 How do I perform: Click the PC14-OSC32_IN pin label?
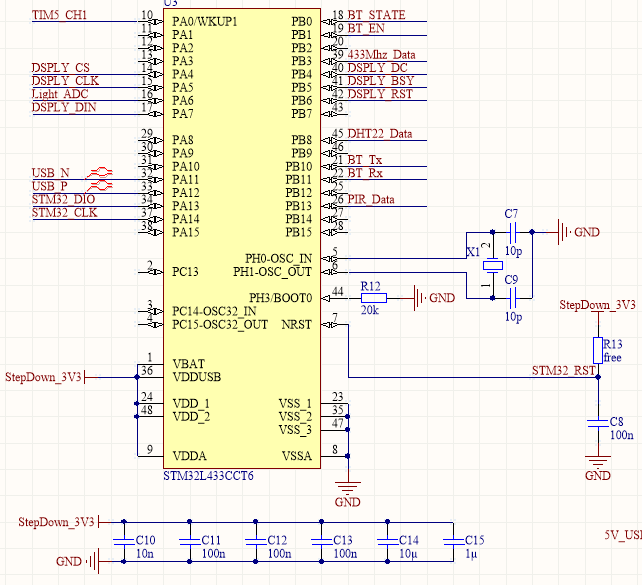(x=214, y=312)
